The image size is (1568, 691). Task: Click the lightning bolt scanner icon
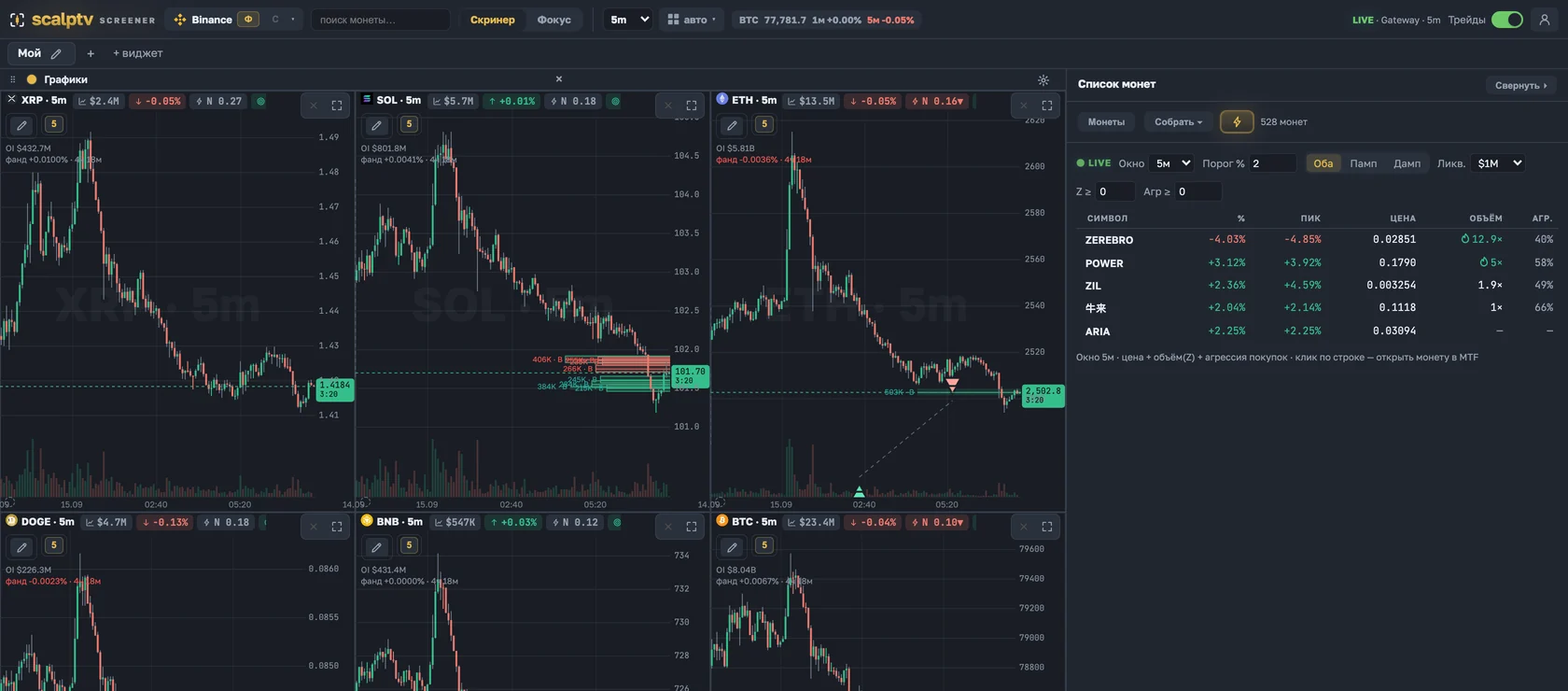(1237, 122)
